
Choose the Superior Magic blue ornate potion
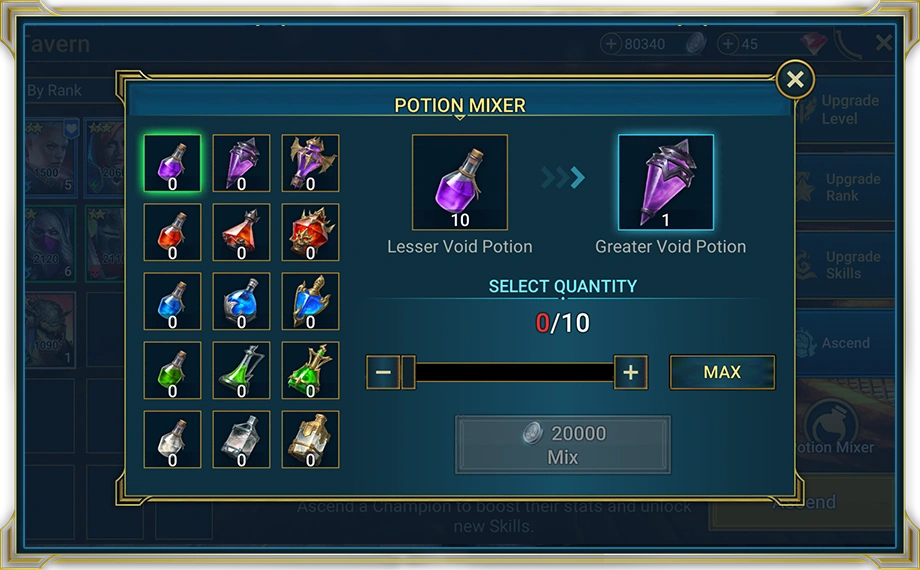coord(310,301)
